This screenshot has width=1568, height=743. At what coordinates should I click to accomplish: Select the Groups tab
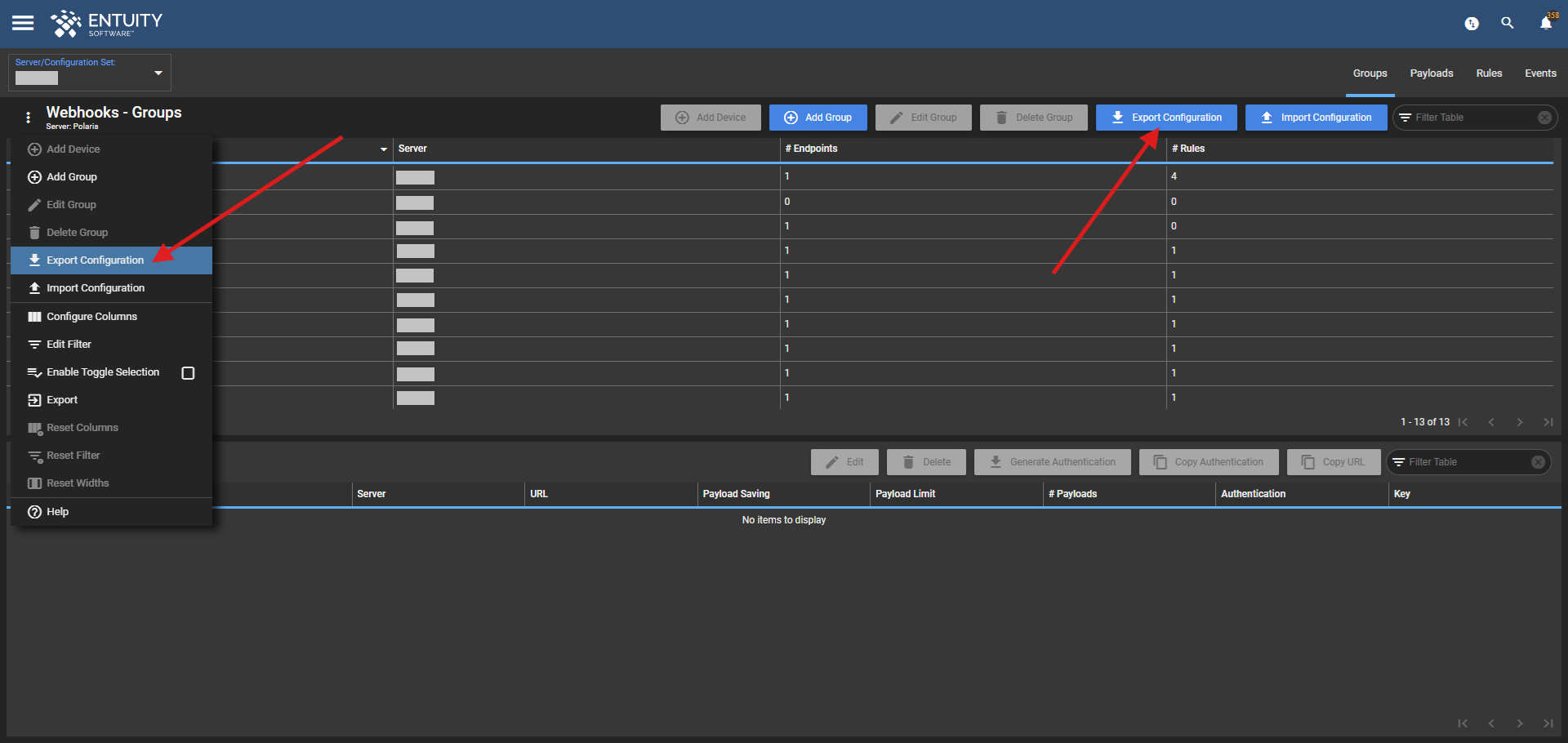coord(1370,73)
